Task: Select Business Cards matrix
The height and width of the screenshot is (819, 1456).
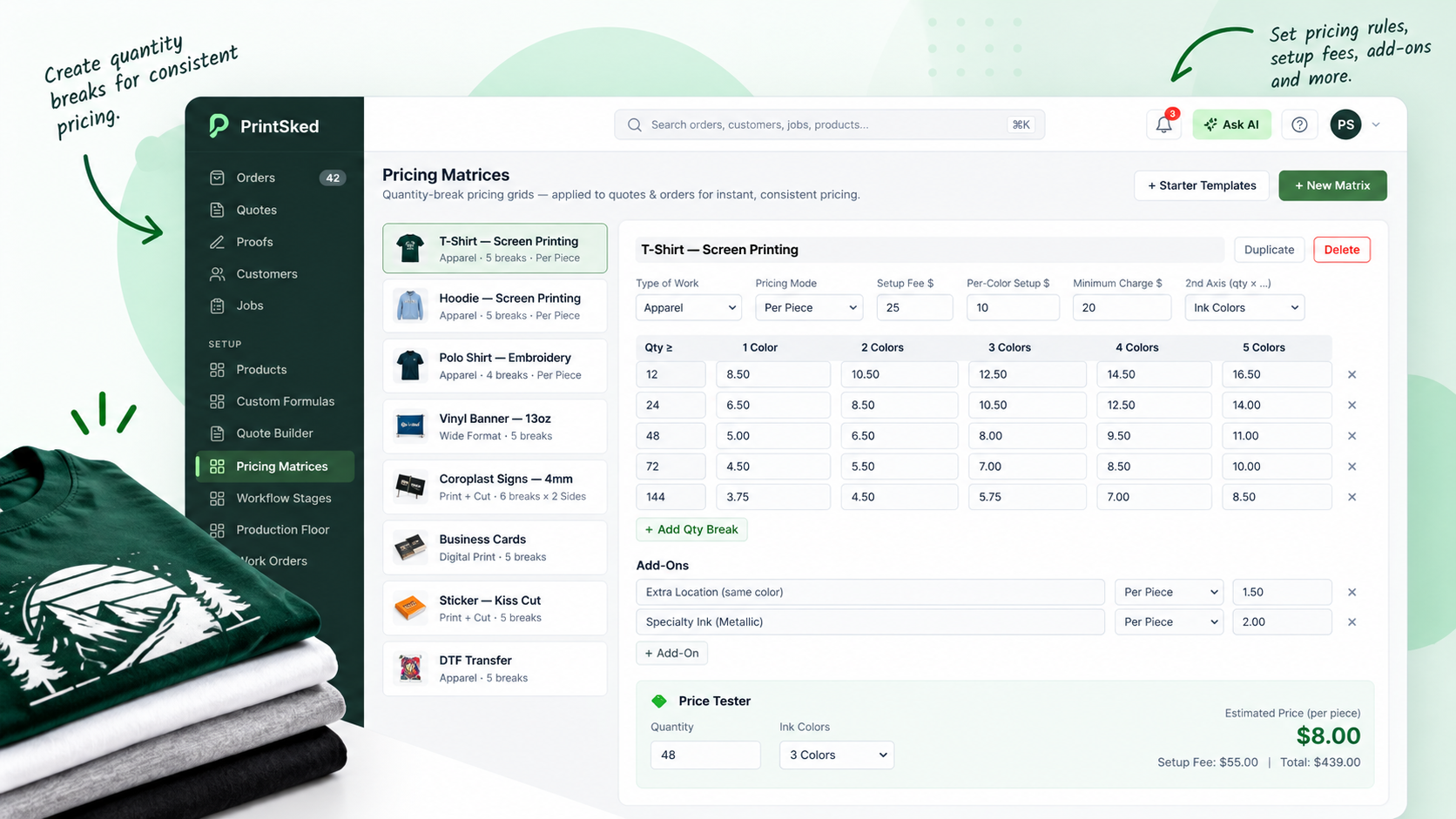Action: pyautogui.click(x=495, y=547)
